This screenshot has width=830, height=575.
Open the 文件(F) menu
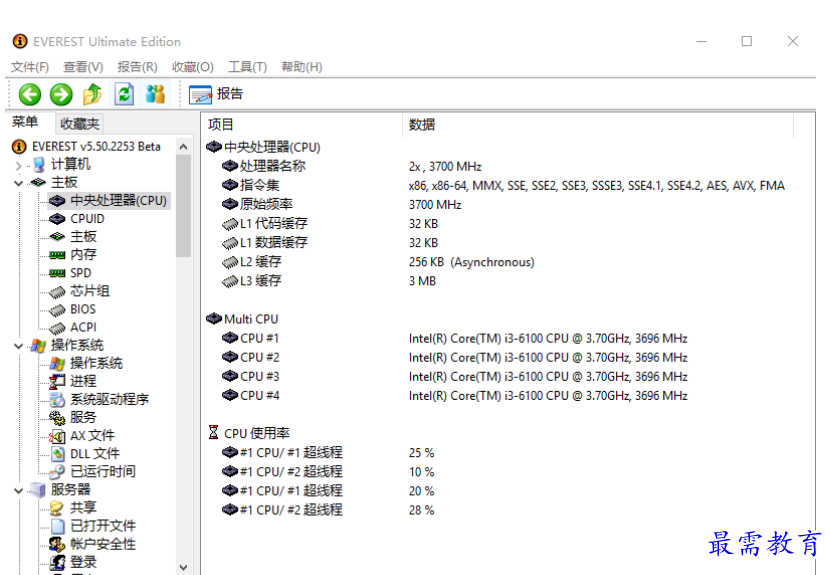[x=30, y=67]
